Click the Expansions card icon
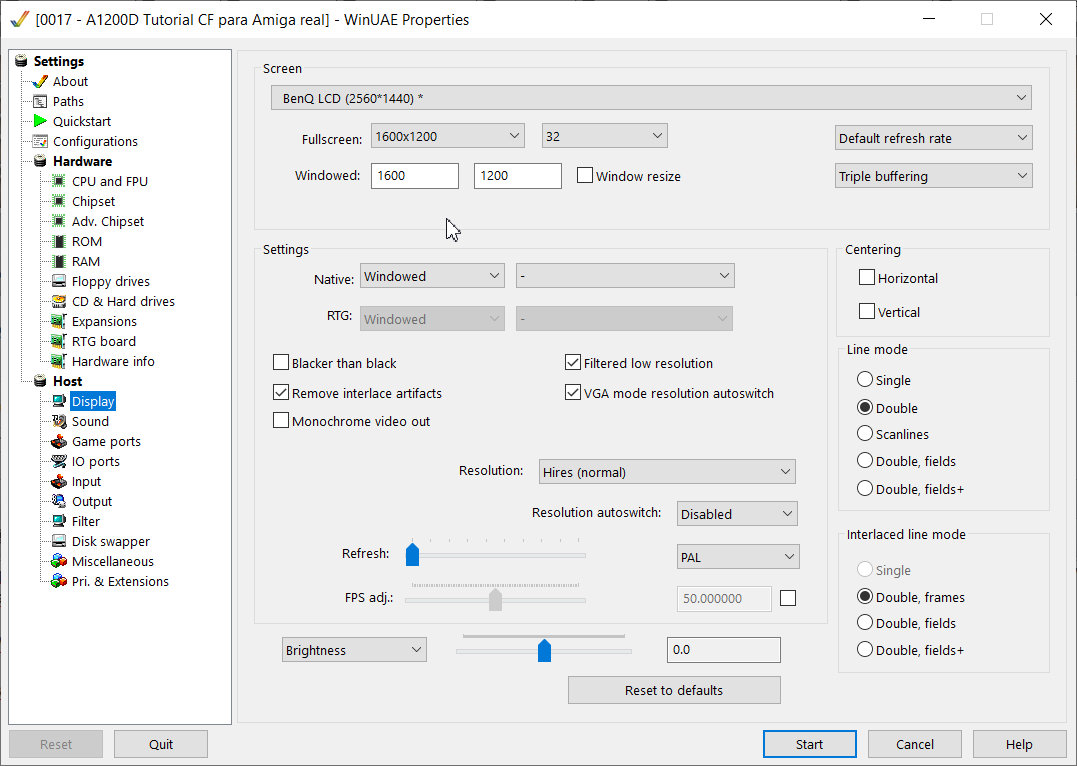The image size is (1077, 766). coord(59,321)
